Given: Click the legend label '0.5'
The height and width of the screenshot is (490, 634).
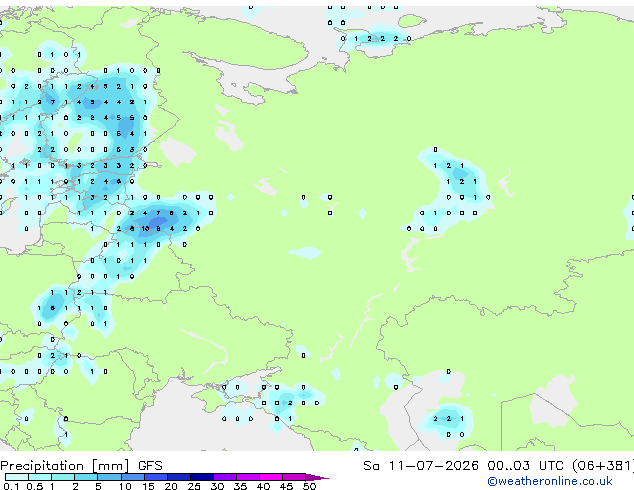Looking at the screenshot, I should pos(35,486).
